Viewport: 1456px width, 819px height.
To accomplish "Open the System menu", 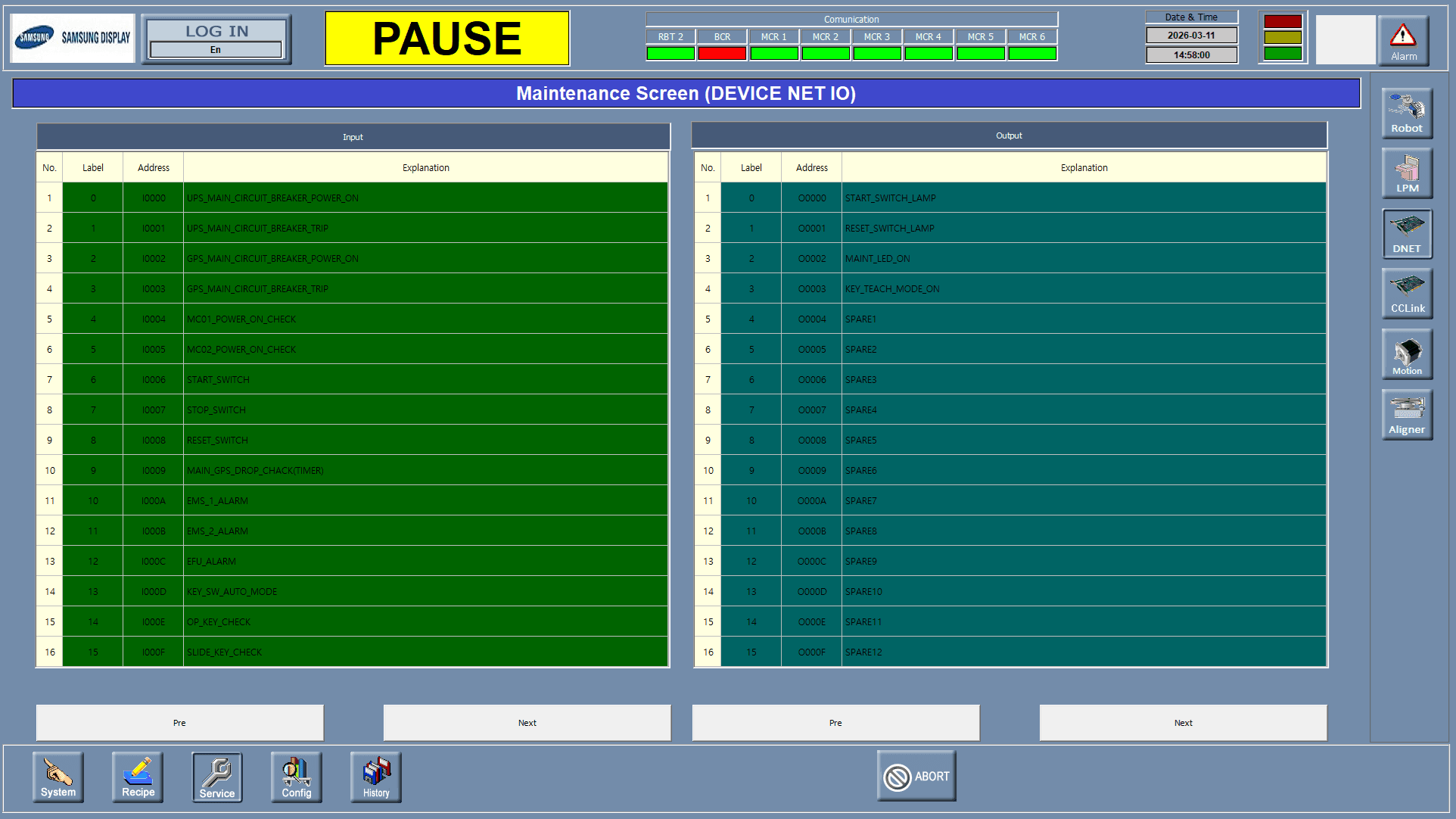I will 58,777.
